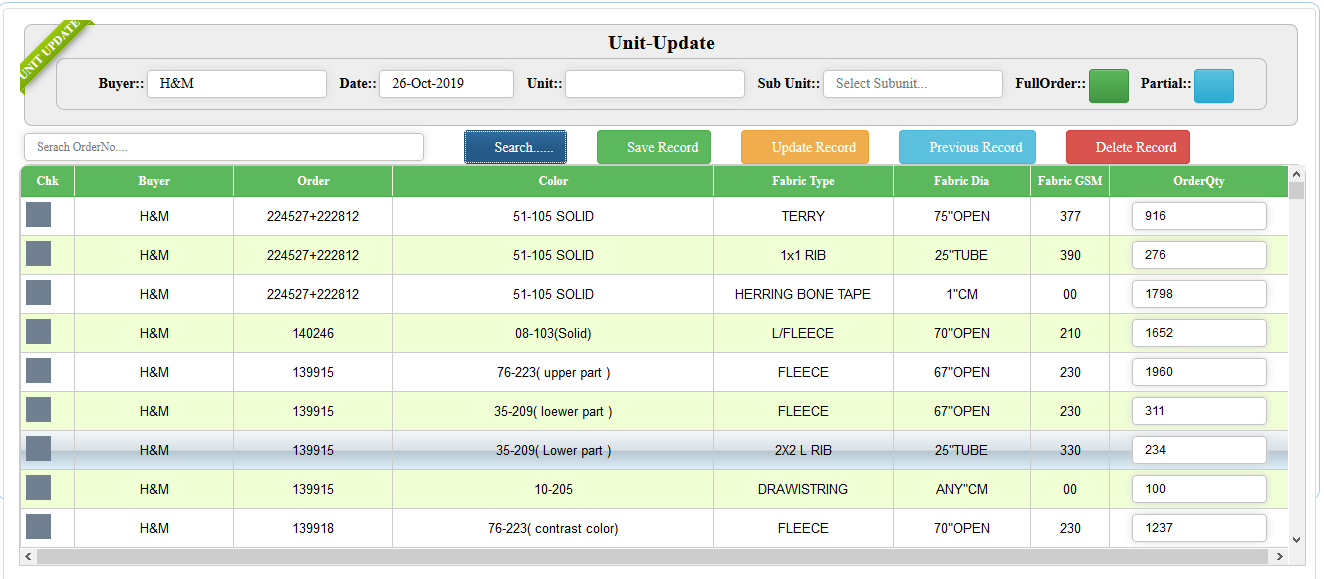Click the Fabric Dia column header
The image size is (1324, 579).
(x=962, y=181)
